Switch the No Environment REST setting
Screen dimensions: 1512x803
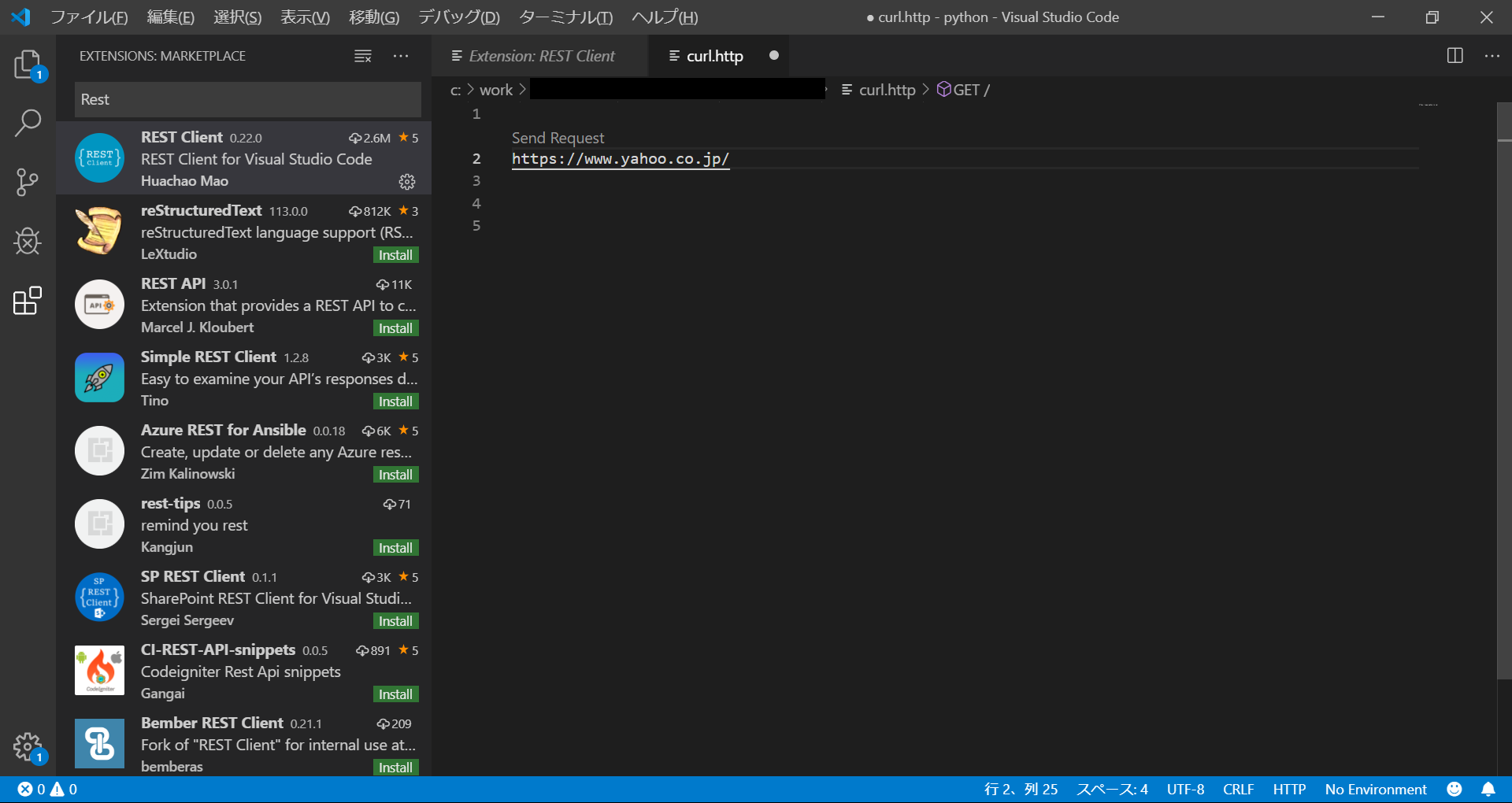point(1375,789)
